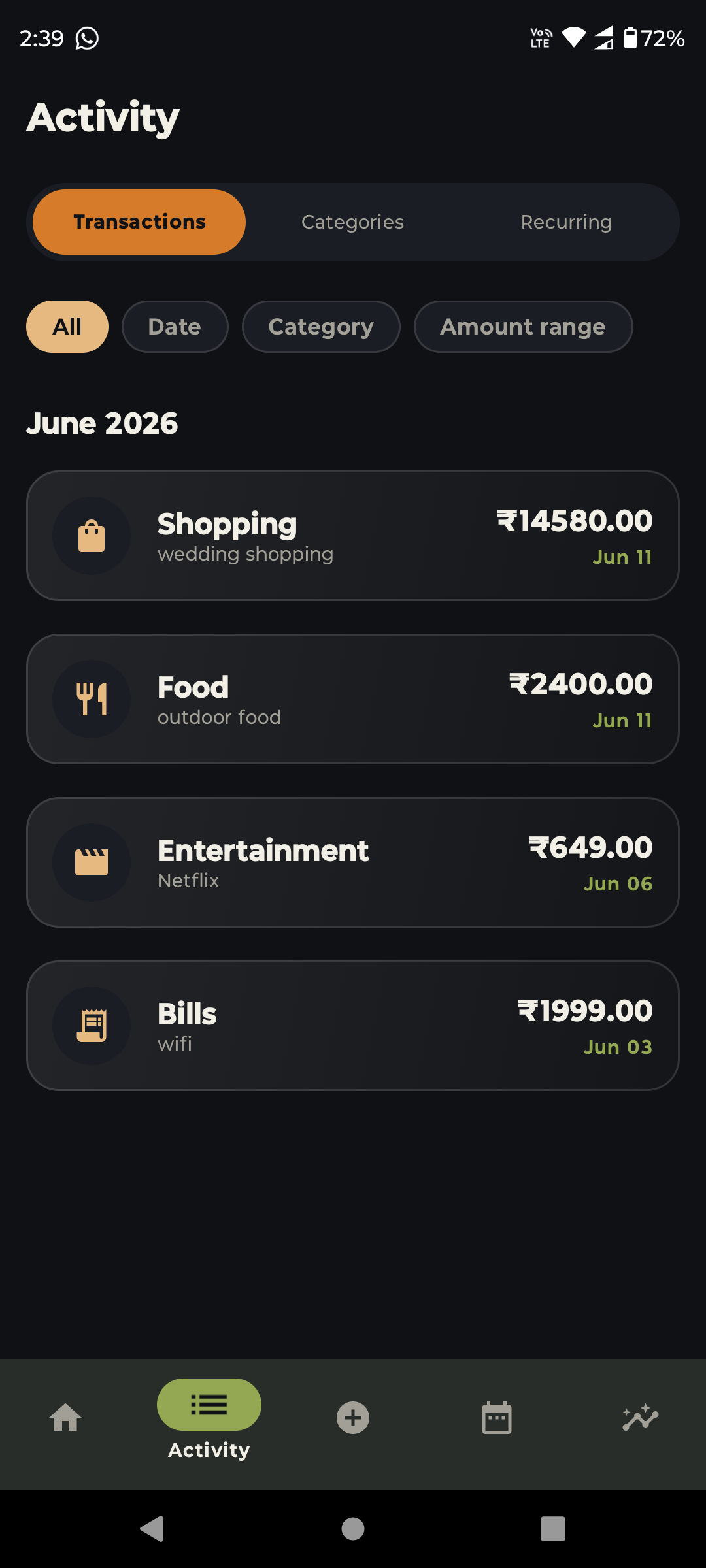706x1568 pixels.
Task: Open the wedding shopping transaction amount
Action: (x=575, y=521)
